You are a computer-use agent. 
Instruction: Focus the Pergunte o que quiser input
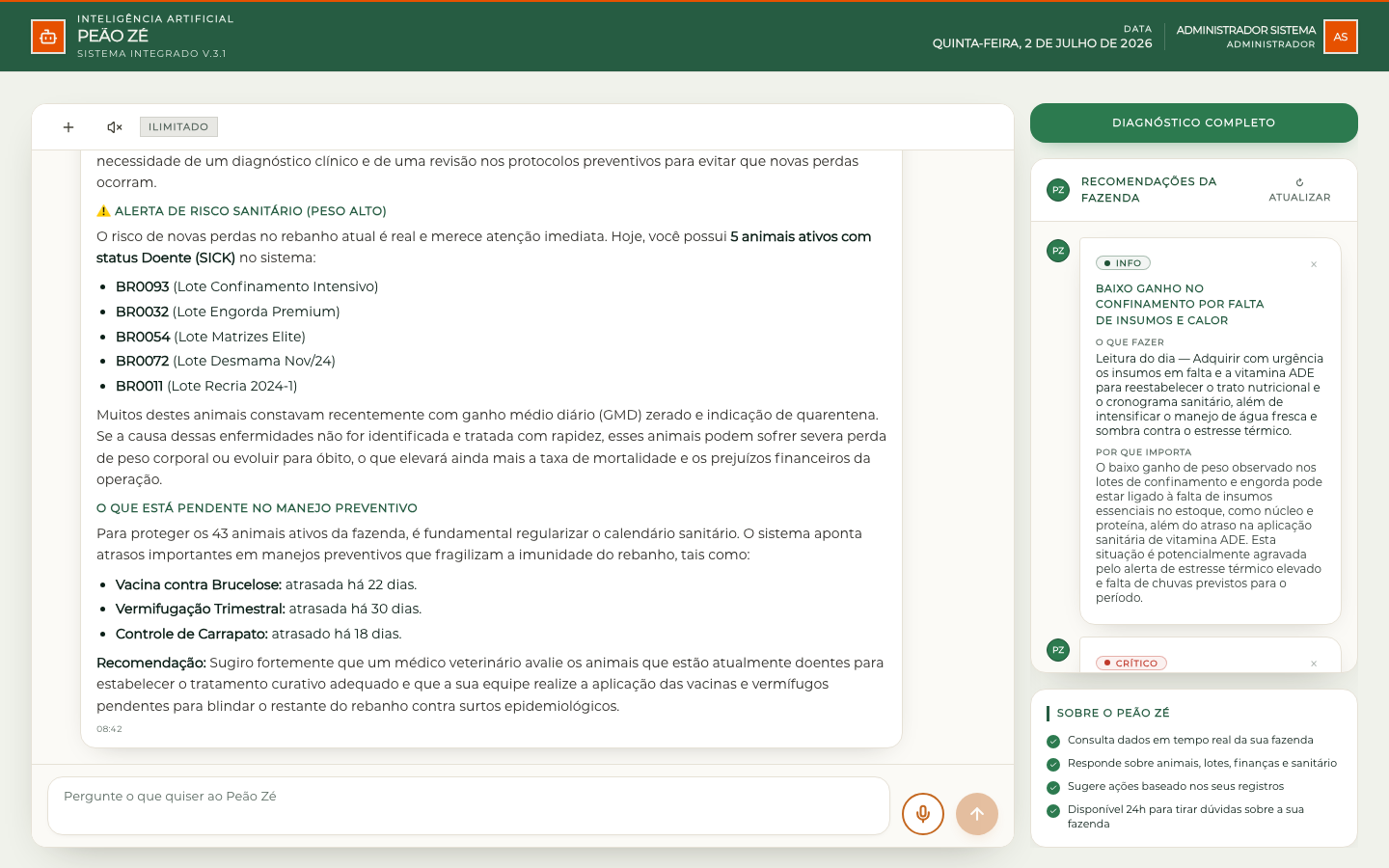pyautogui.click(x=469, y=806)
